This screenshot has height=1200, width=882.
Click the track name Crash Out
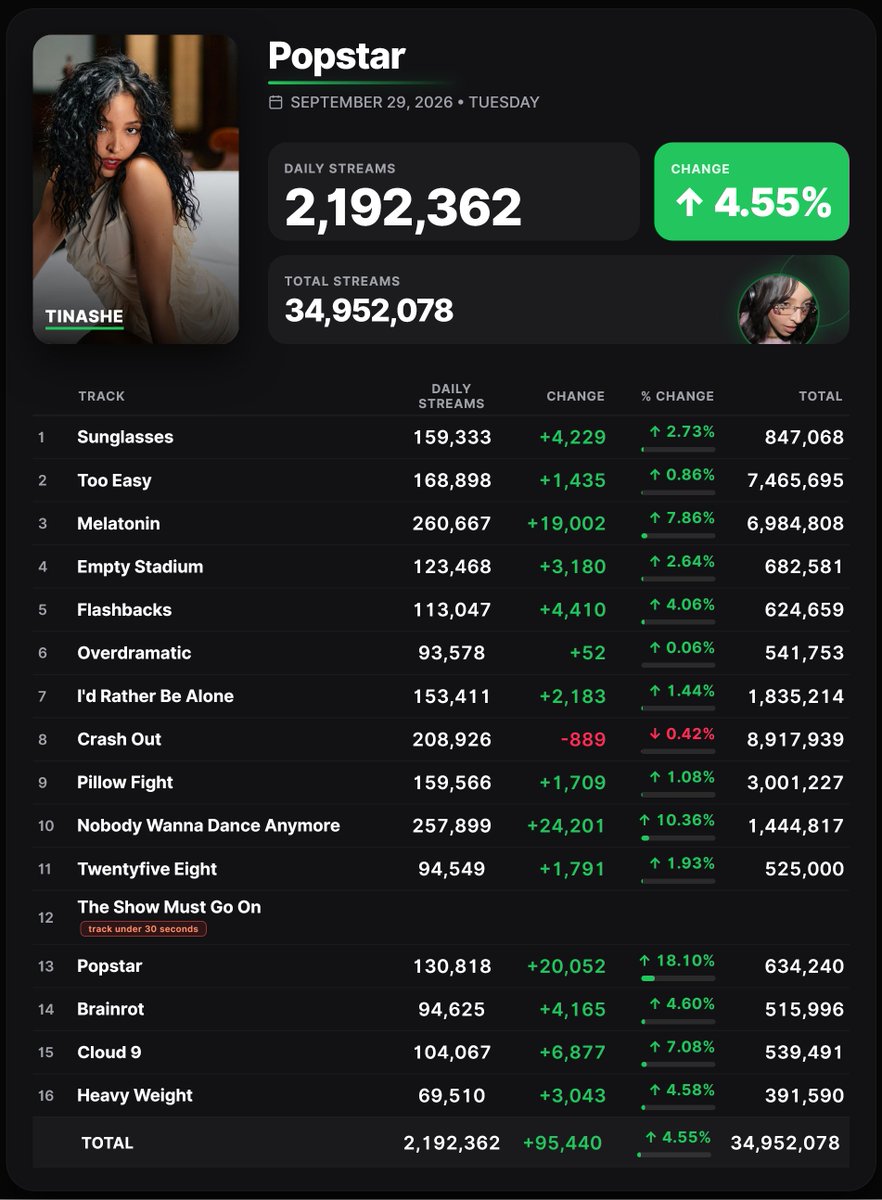pyautogui.click(x=119, y=739)
